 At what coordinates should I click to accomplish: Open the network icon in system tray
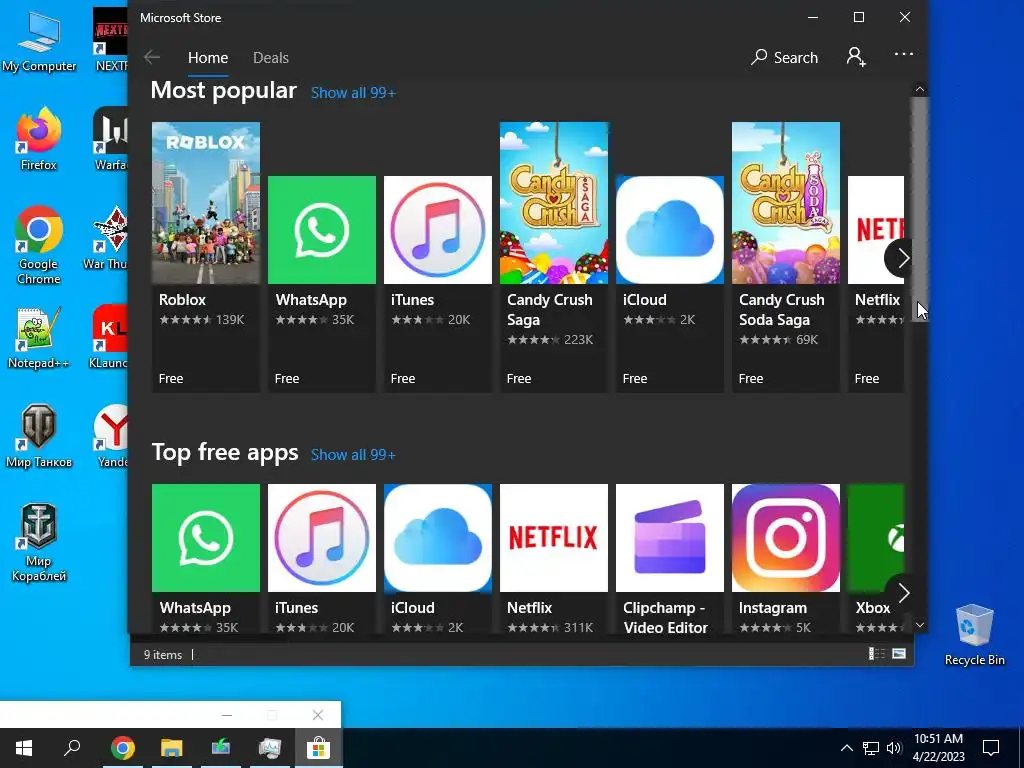tap(871, 748)
